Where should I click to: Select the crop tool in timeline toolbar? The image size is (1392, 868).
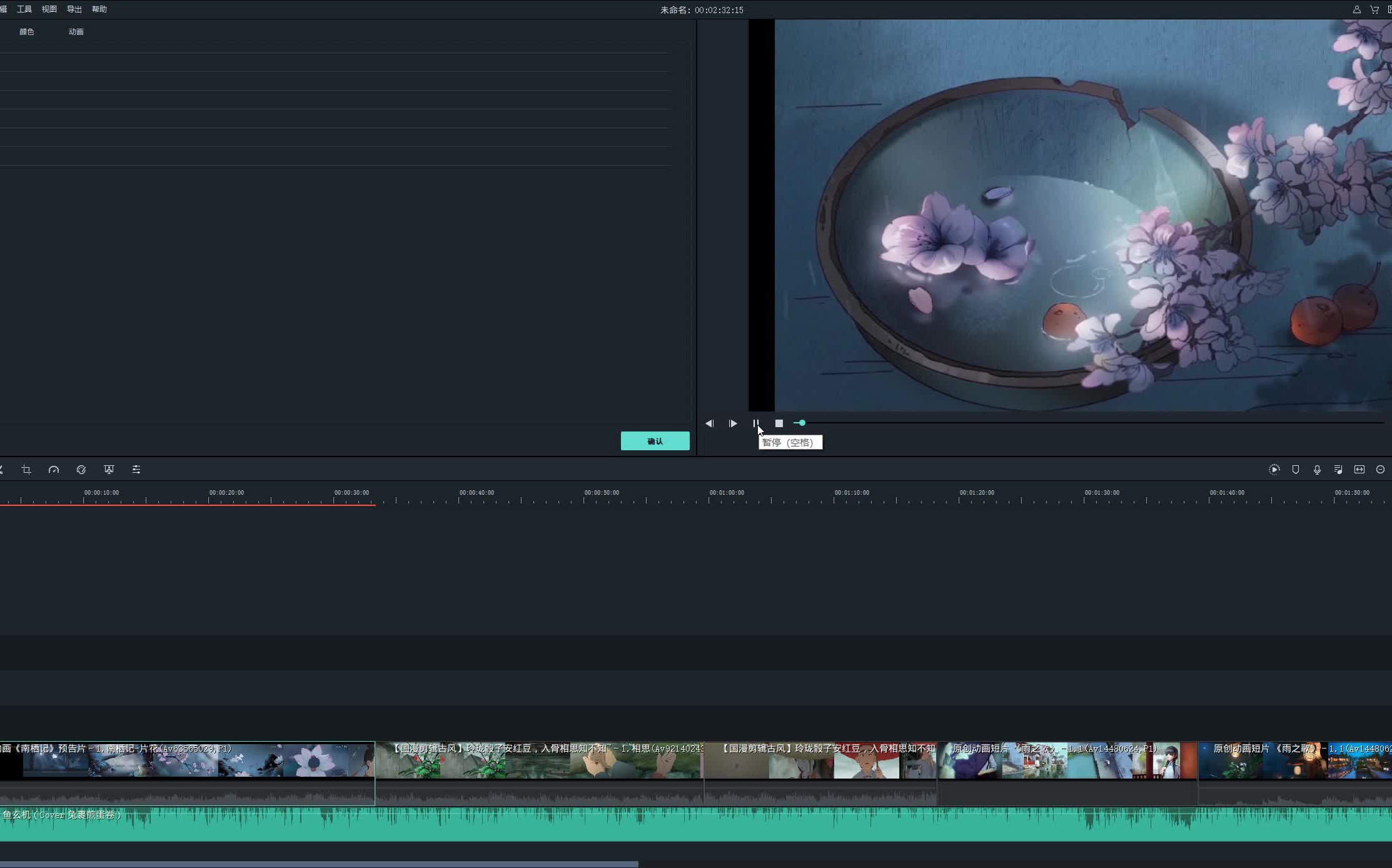click(x=26, y=470)
